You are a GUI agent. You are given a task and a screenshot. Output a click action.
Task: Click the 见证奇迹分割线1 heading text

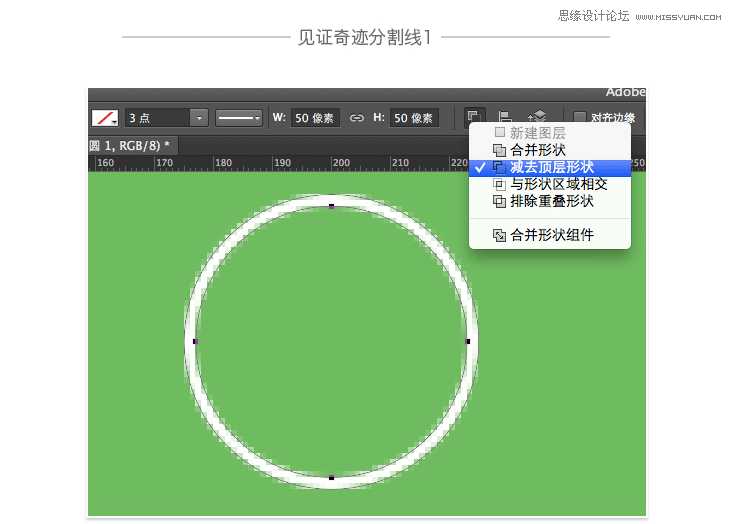(x=365, y=37)
